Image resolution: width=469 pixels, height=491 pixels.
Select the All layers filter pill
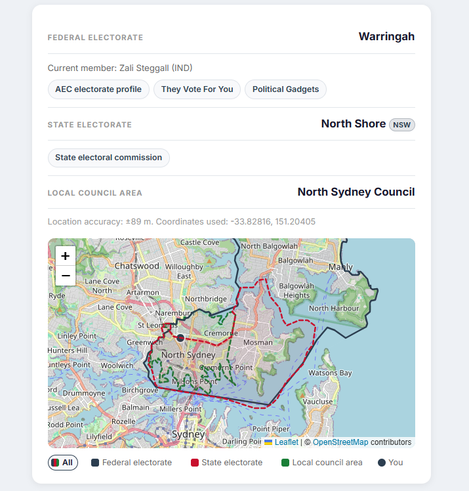[x=63, y=463]
